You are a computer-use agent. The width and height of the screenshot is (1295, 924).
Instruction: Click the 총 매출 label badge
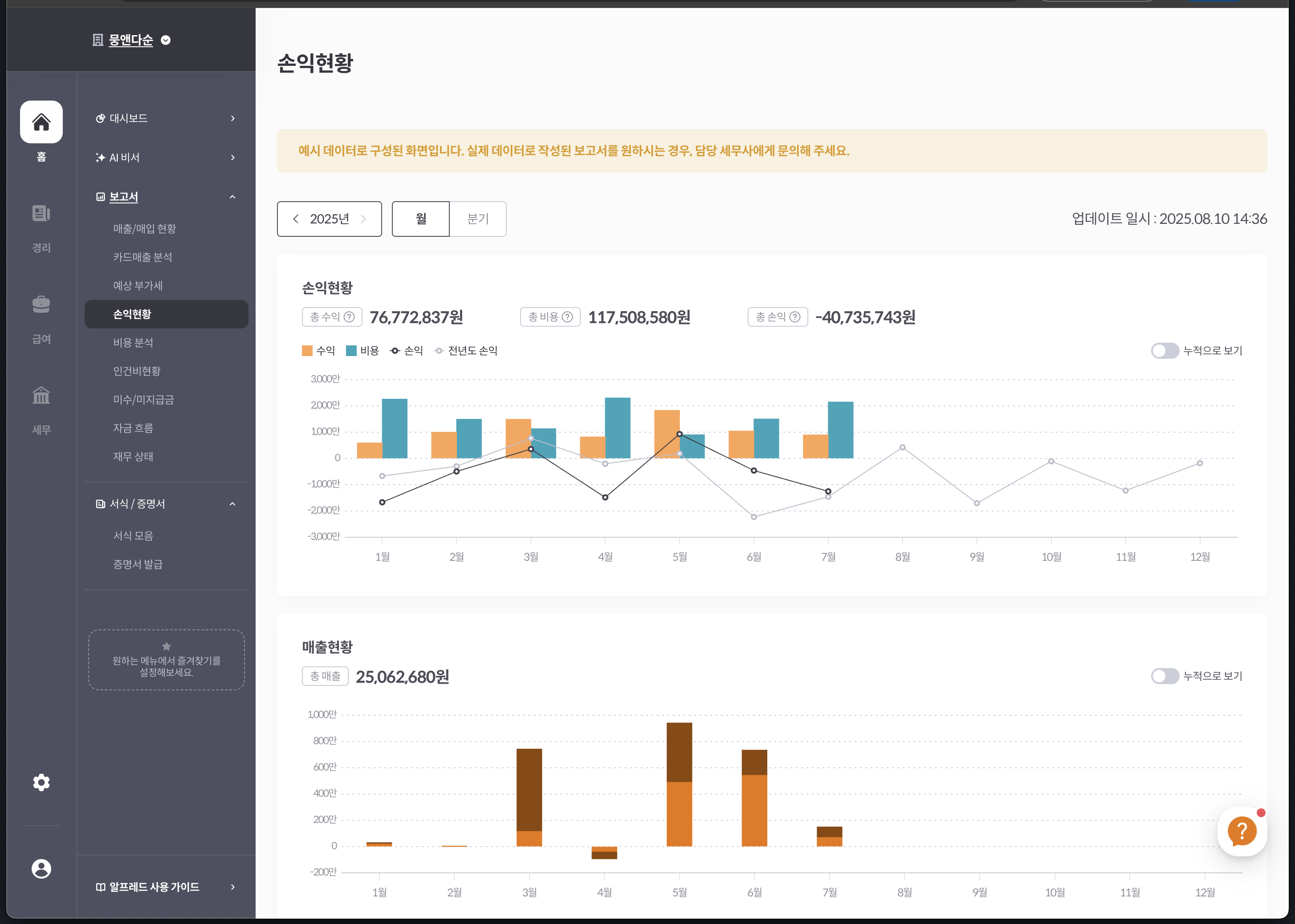pyautogui.click(x=325, y=677)
